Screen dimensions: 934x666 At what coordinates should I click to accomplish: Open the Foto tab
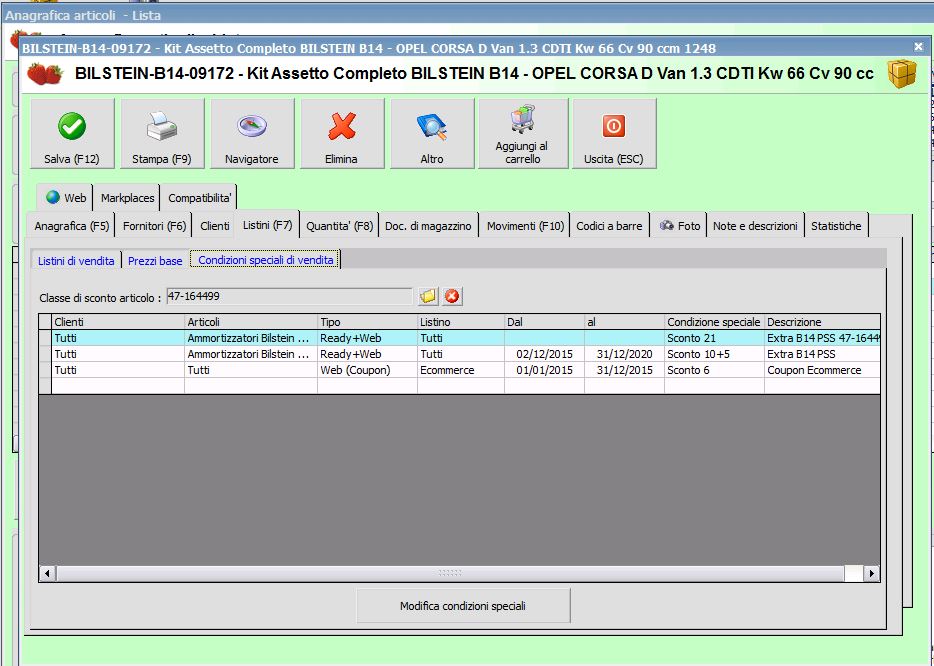[x=679, y=226]
